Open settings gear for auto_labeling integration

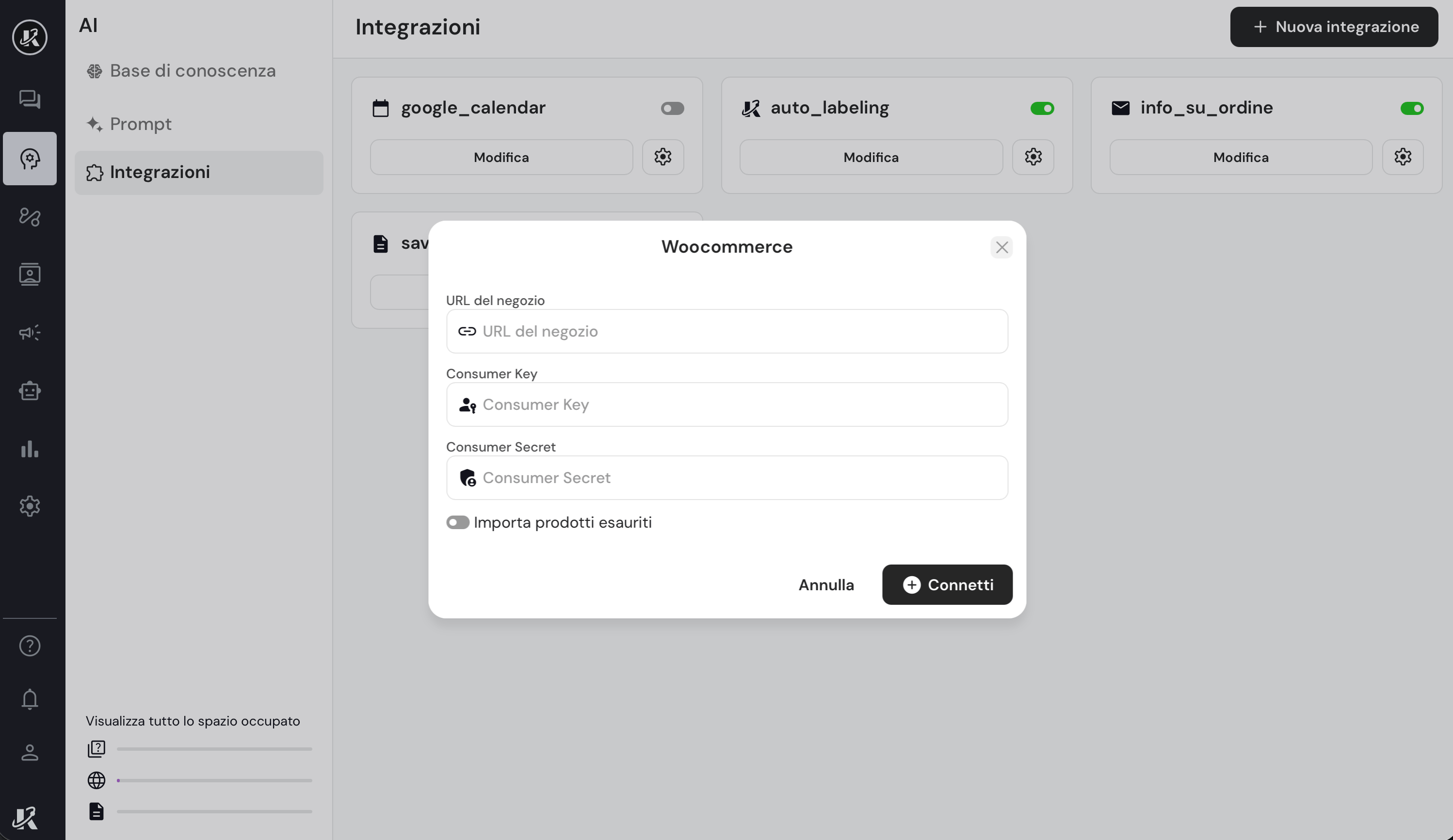point(1033,157)
